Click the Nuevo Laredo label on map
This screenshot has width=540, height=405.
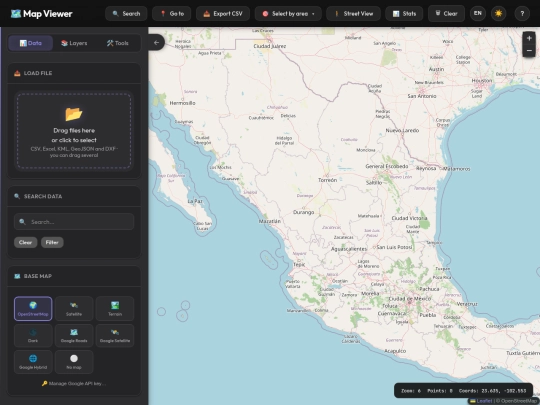(x=402, y=131)
